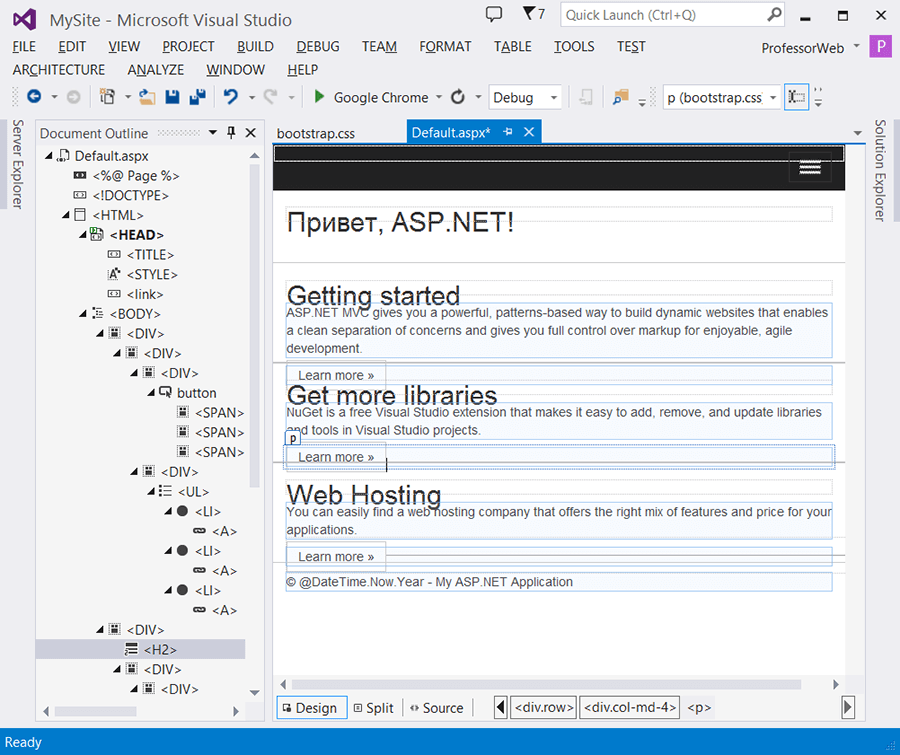Close the Document Outline panel

[x=251, y=133]
